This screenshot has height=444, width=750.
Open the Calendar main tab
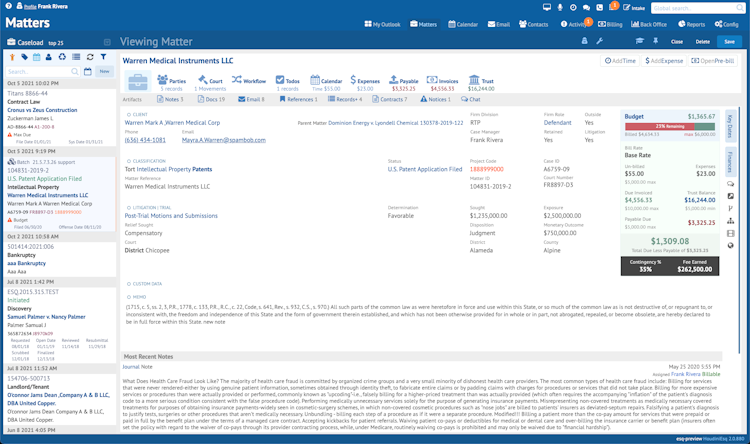tap(463, 24)
